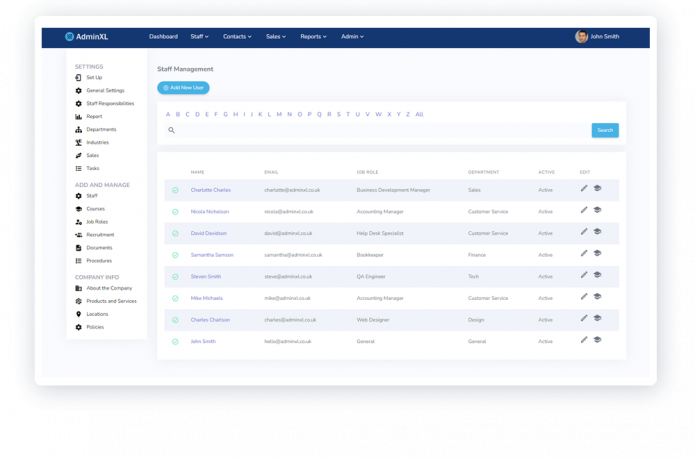Edit Samantha Samson with the pencil icon
This screenshot has height=457, width=695.
coord(584,254)
